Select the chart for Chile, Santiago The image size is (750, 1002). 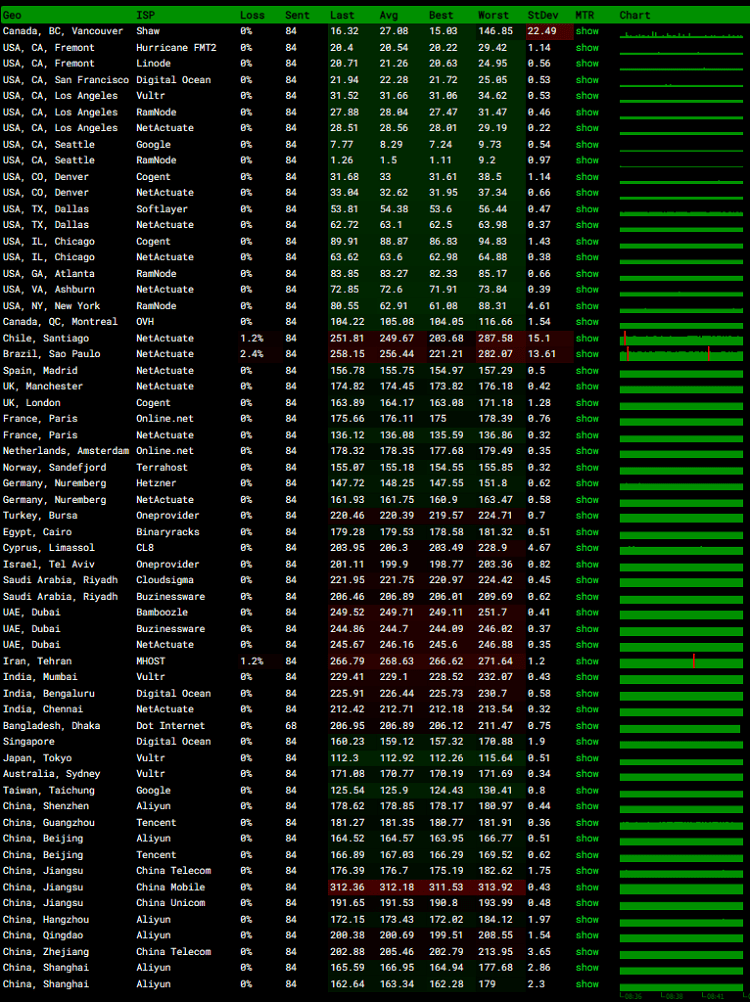click(x=681, y=338)
